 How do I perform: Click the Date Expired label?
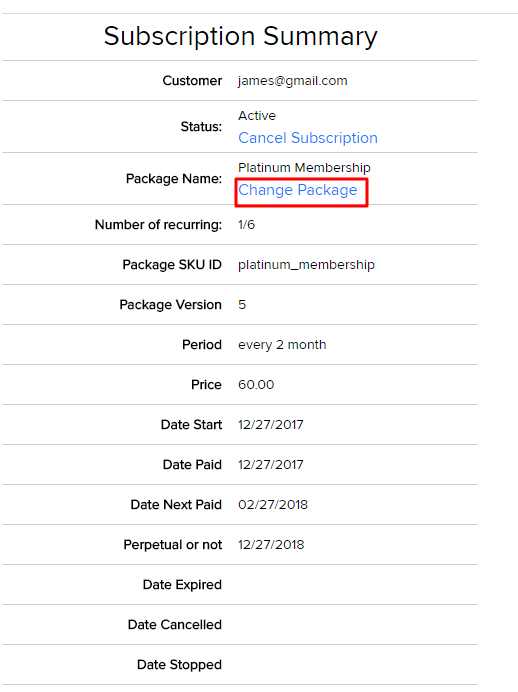pos(182,585)
